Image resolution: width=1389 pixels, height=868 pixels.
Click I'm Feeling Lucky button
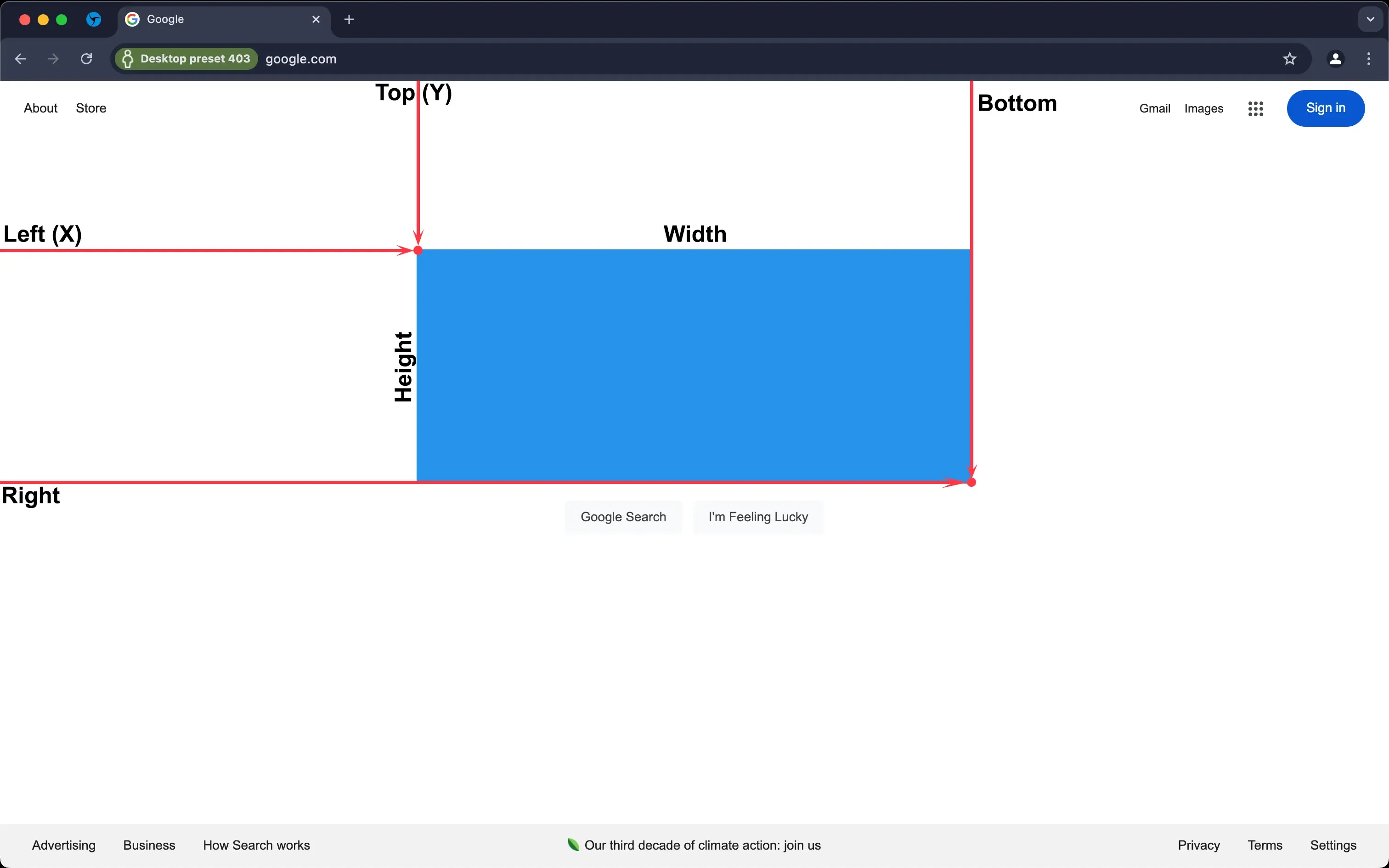757,517
